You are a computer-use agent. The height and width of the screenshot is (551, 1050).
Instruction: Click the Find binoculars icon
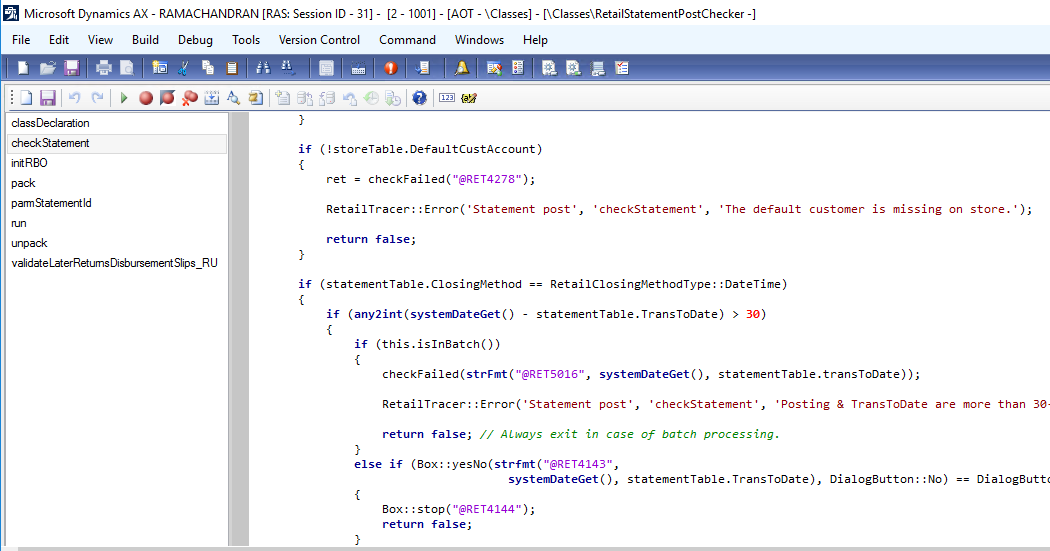coord(263,68)
